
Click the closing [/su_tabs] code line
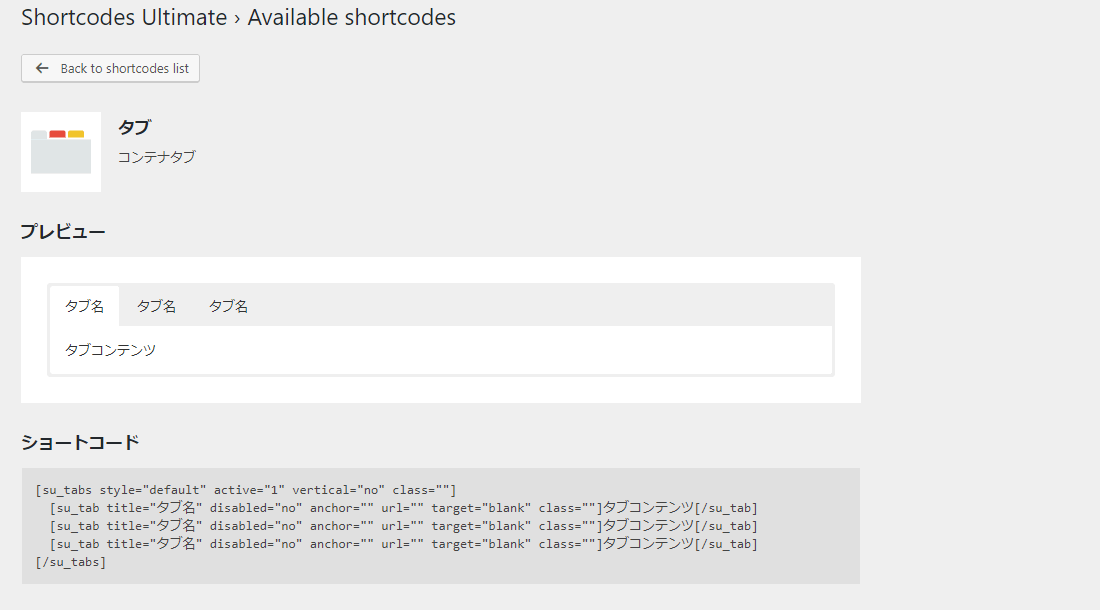[70, 562]
